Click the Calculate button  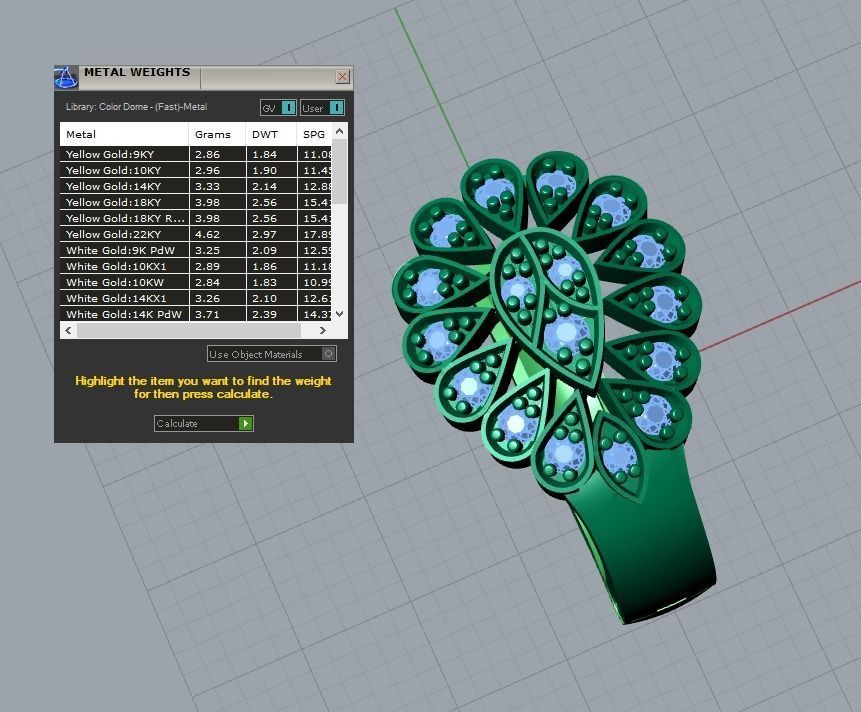tap(204, 423)
